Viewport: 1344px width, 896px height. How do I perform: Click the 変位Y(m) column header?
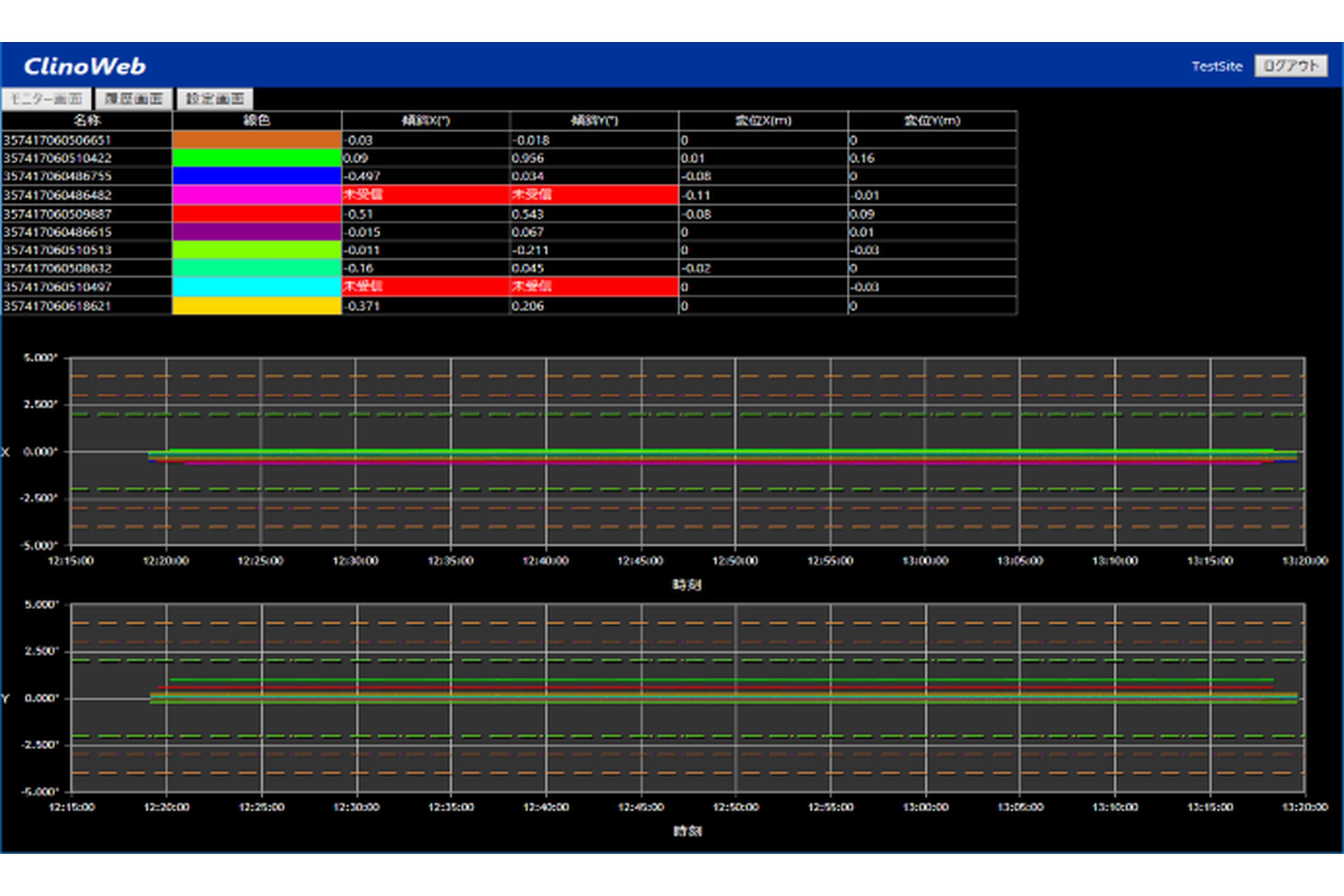(x=932, y=121)
